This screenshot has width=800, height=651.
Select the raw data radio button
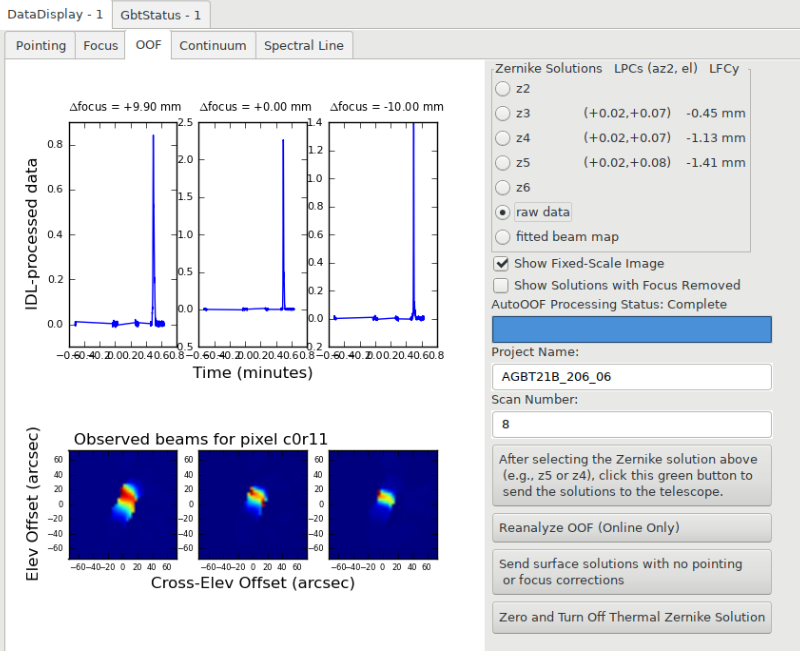click(x=503, y=212)
